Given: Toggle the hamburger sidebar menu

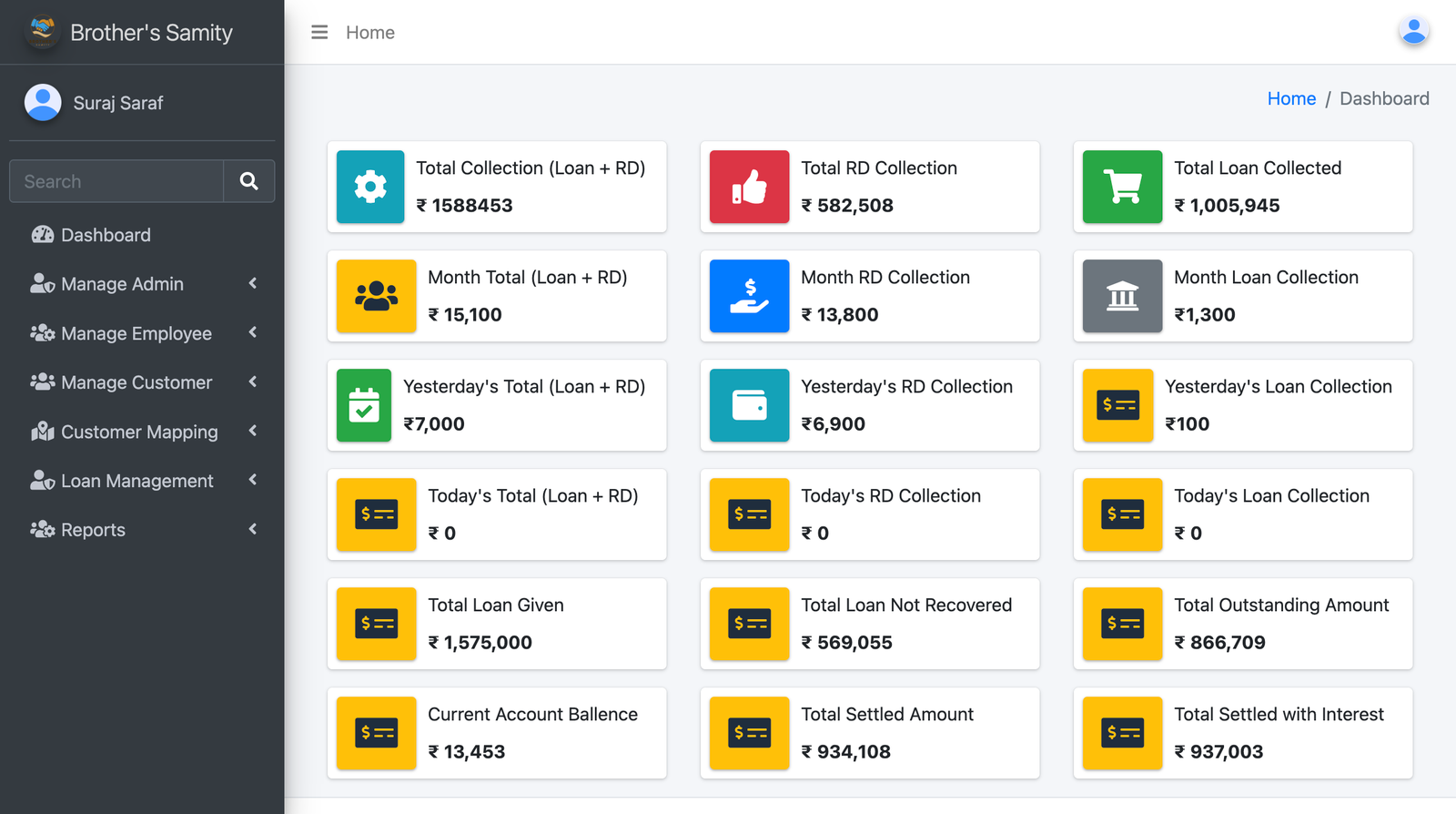Looking at the screenshot, I should point(319,33).
